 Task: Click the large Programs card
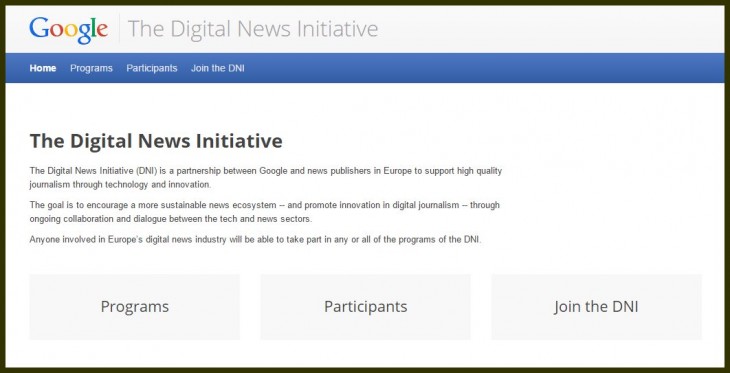(135, 307)
